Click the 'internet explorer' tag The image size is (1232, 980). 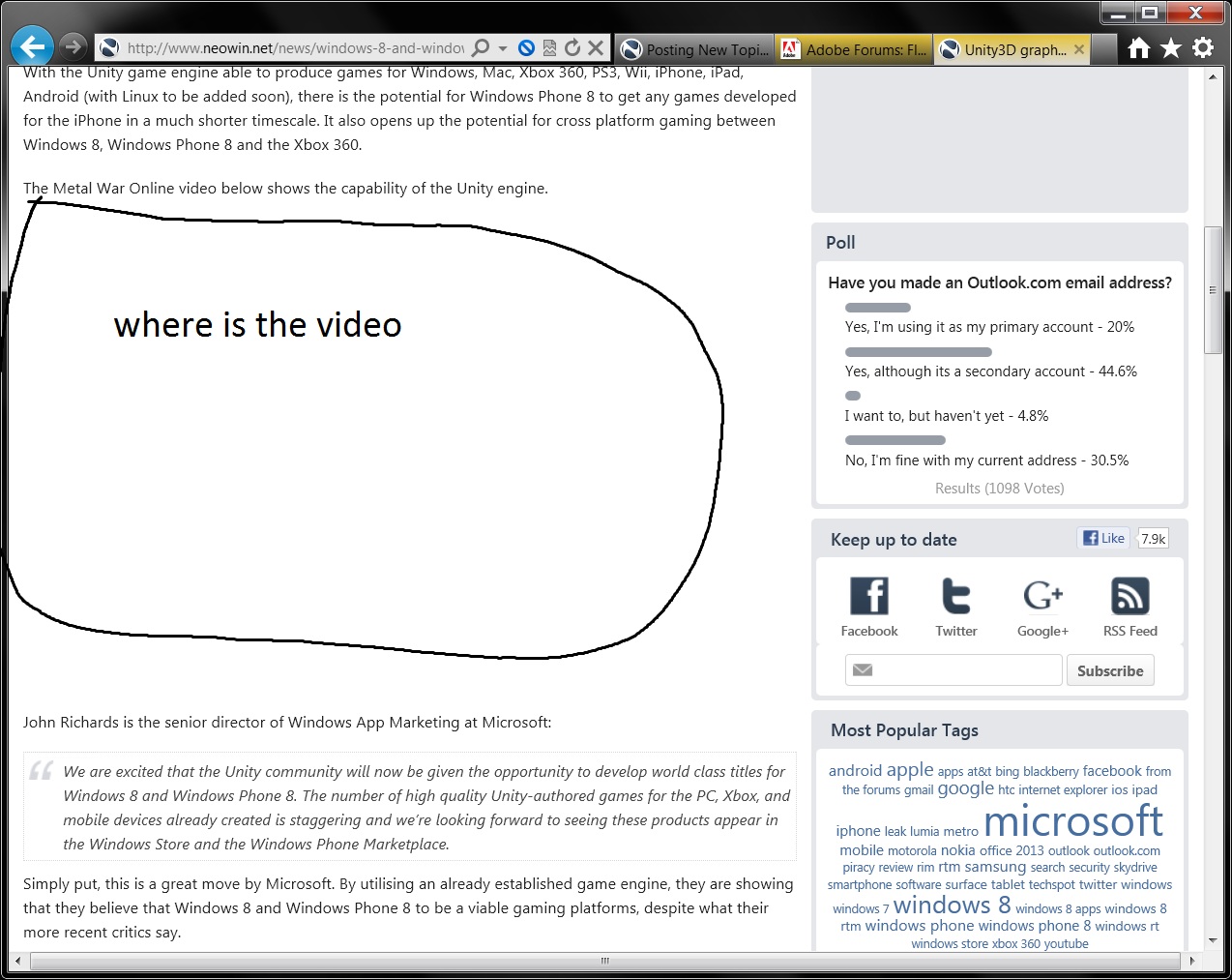click(x=1063, y=789)
